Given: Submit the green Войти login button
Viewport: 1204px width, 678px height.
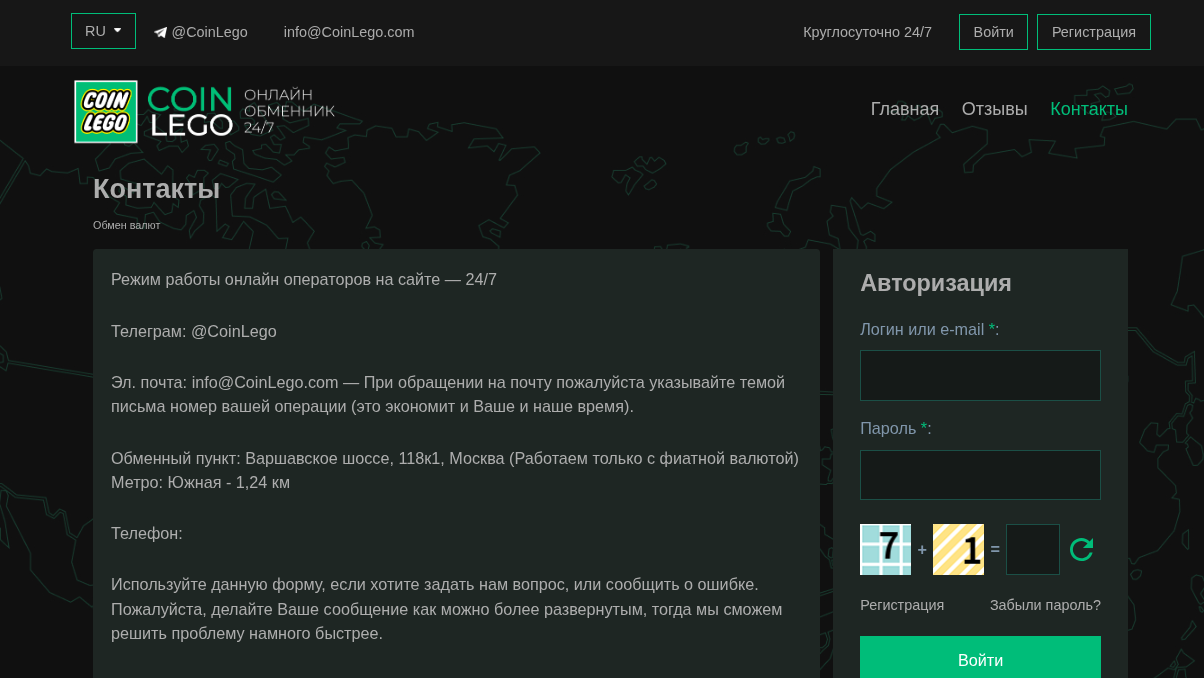Looking at the screenshot, I should click(980, 659).
